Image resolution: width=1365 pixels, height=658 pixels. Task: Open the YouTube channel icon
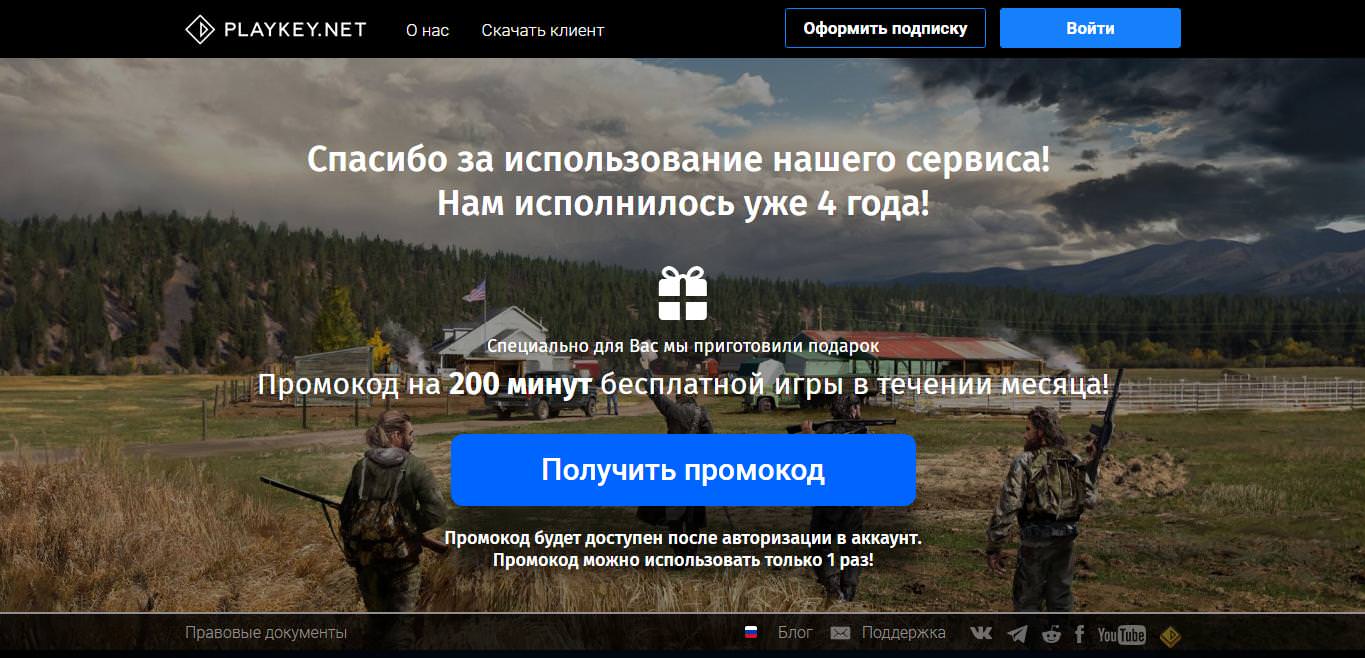(x=1121, y=634)
